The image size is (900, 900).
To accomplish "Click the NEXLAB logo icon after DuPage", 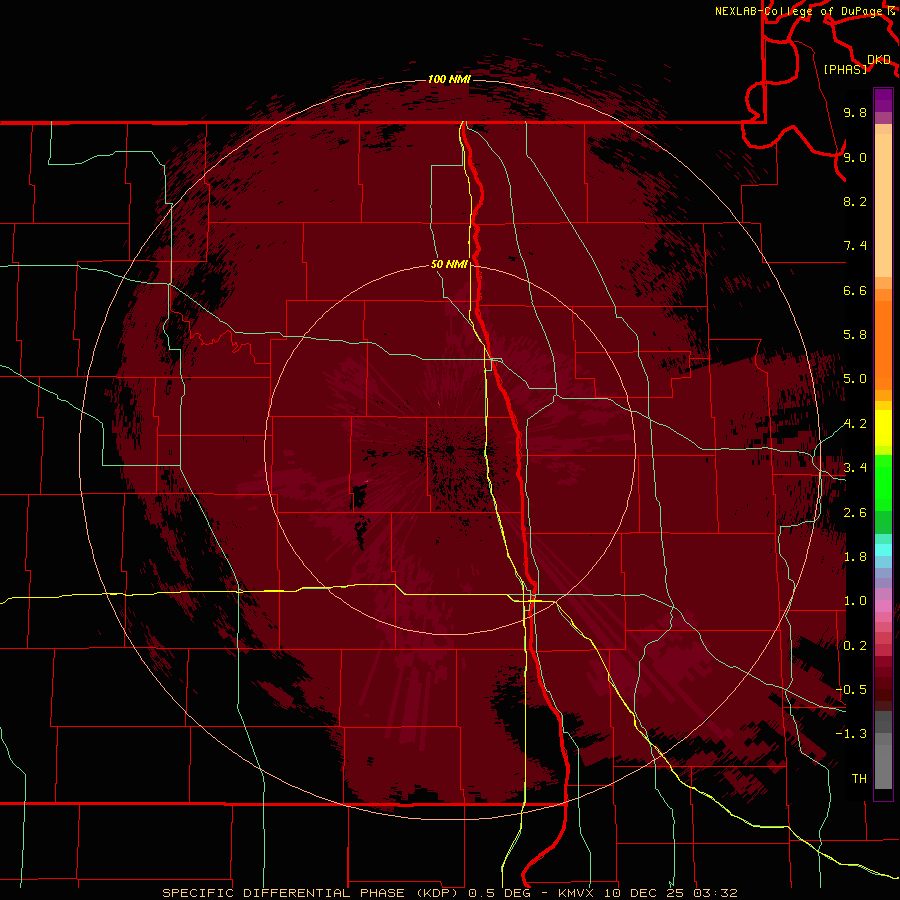I will click(891, 11).
